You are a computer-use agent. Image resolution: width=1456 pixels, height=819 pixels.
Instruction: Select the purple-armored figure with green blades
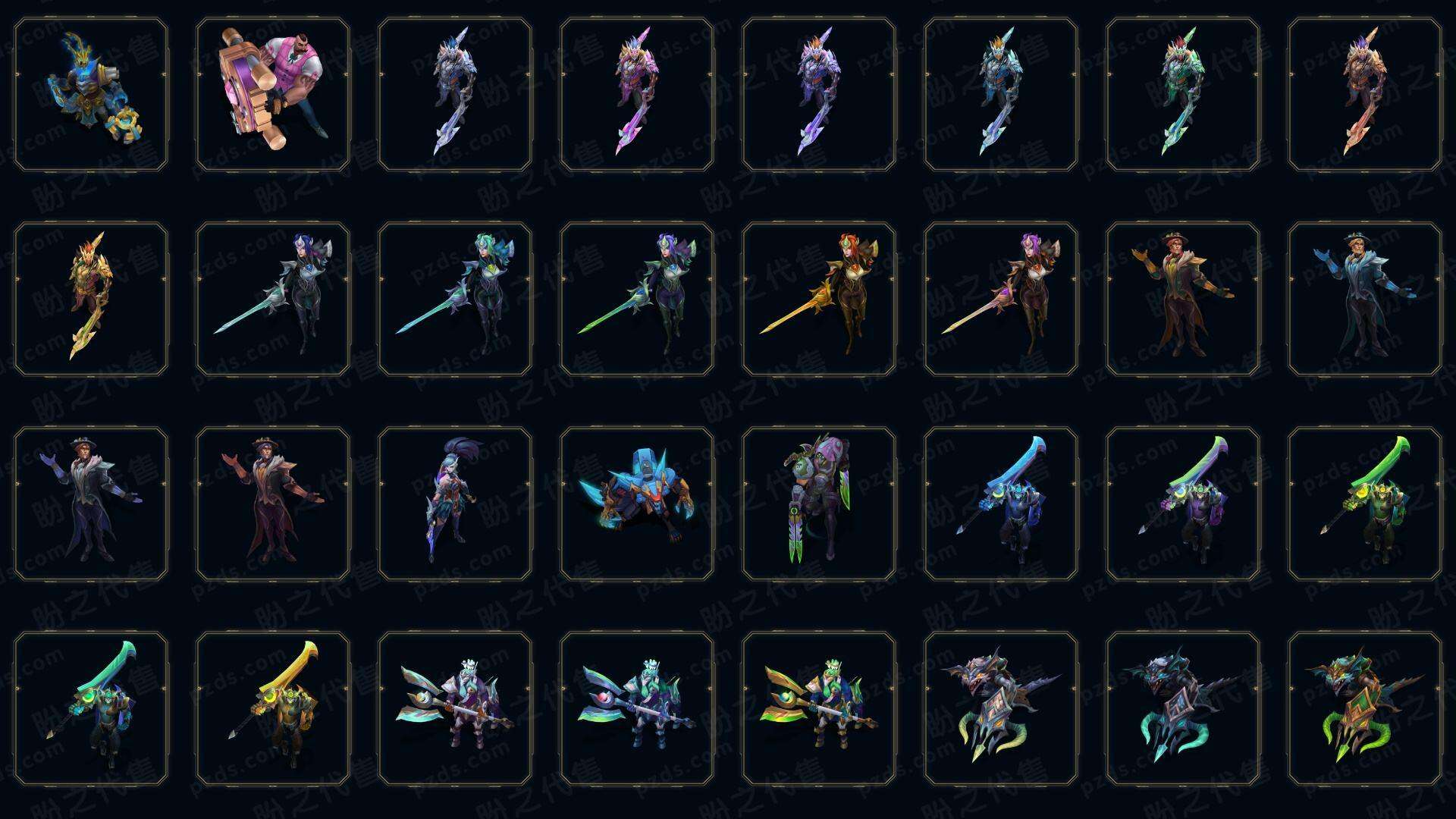tap(819, 504)
